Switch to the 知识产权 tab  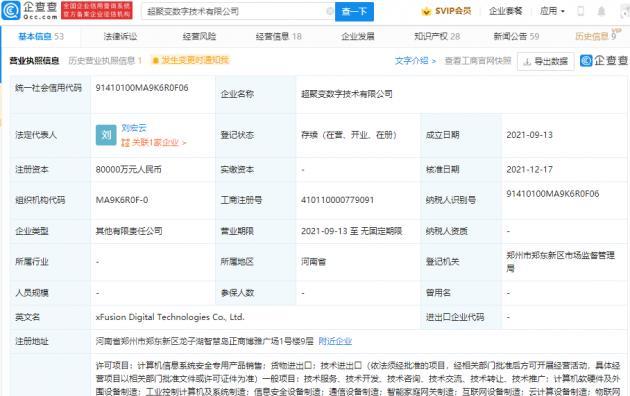(x=437, y=37)
